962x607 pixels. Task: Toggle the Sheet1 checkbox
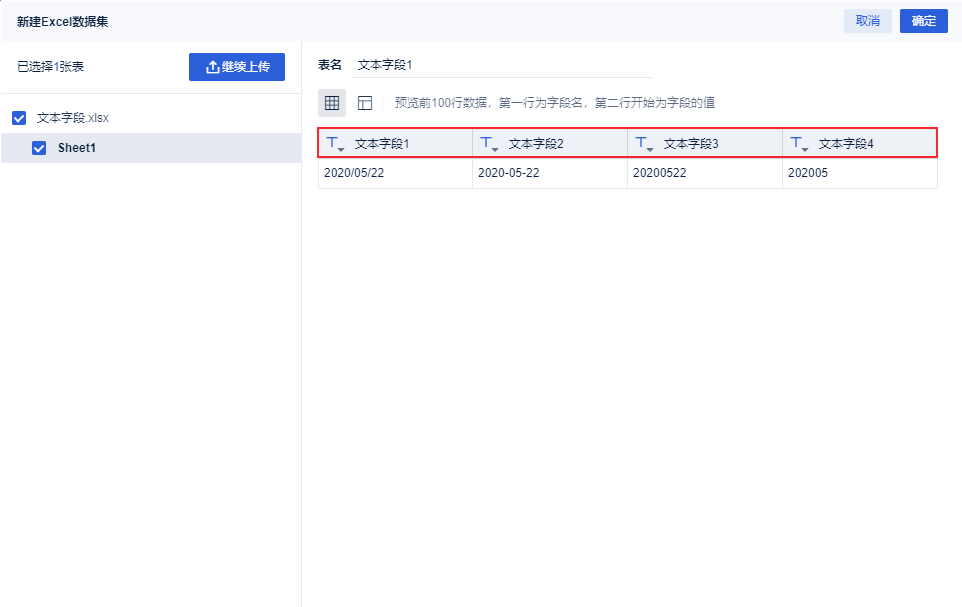click(40, 148)
